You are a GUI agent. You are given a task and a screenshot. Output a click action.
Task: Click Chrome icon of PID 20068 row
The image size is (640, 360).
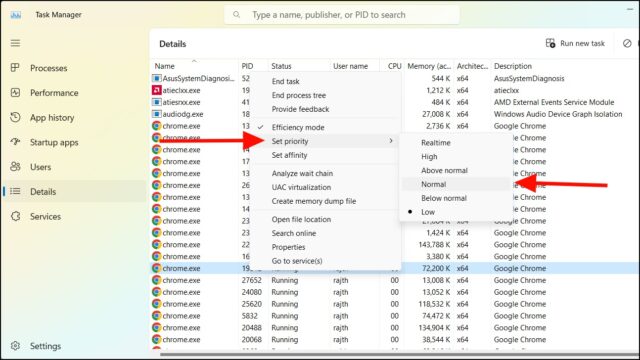click(x=156, y=339)
